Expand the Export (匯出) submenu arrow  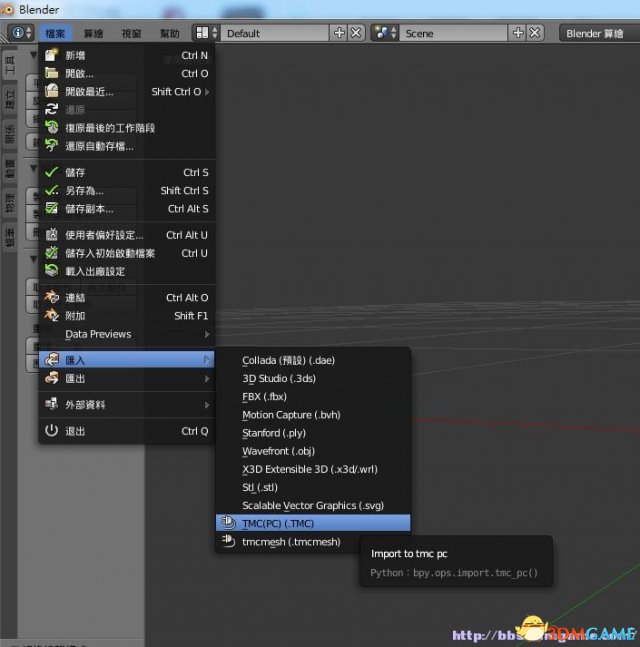[x=207, y=378]
